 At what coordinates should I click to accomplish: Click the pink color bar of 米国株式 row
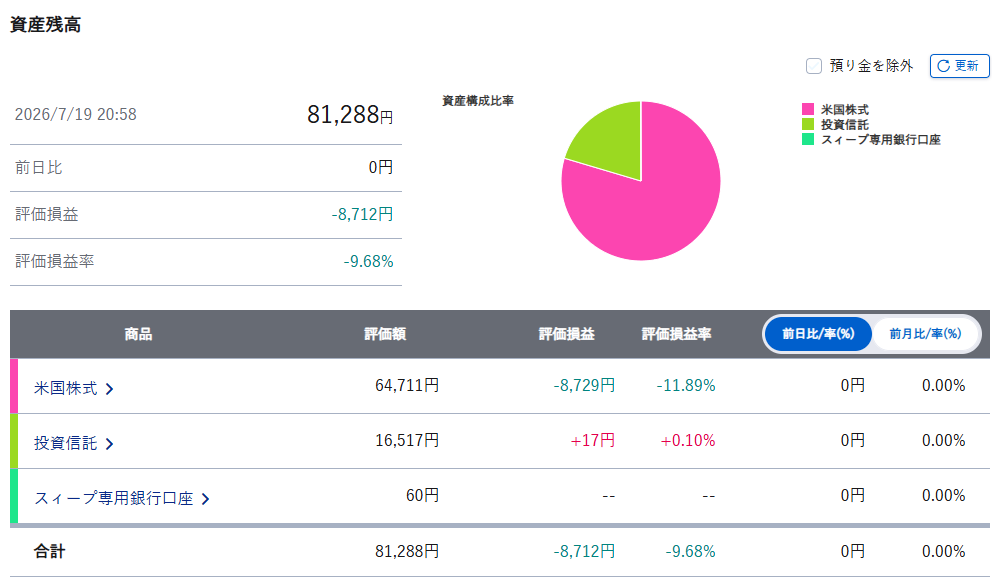14,386
